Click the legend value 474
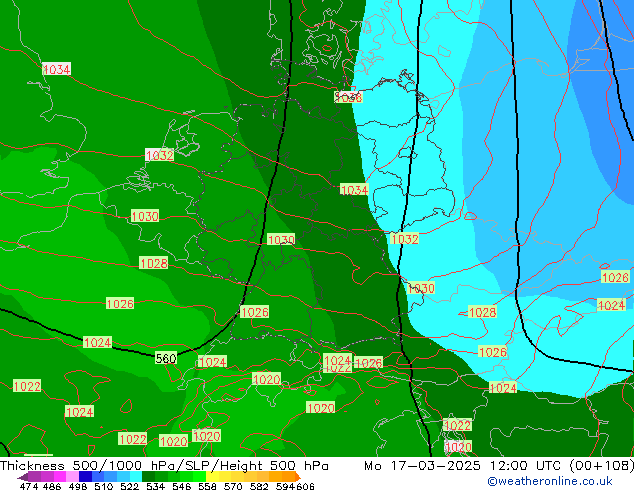This screenshot has width=634, height=490. coord(29,486)
